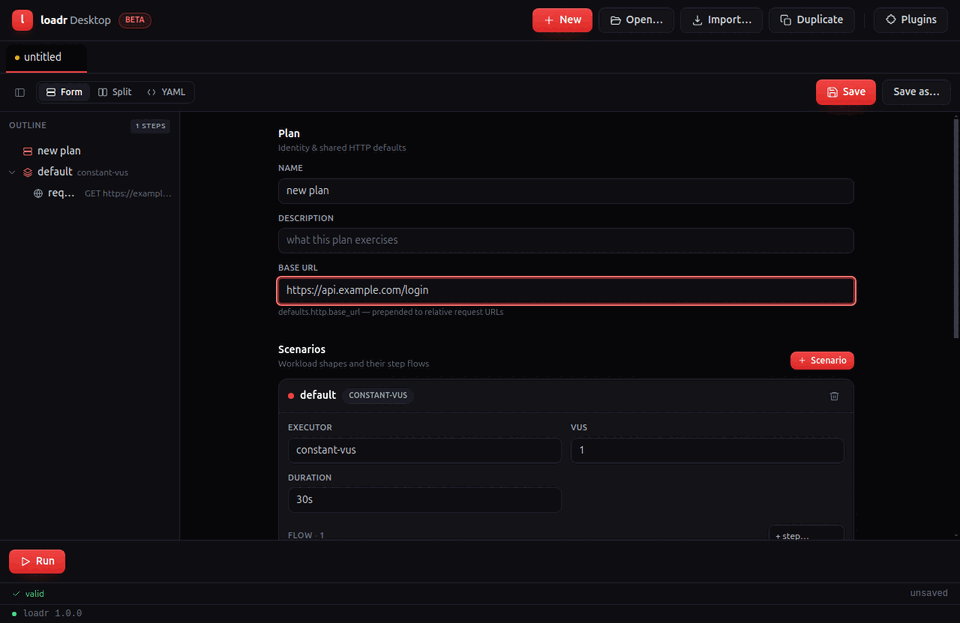Click the Open... button

(x=636, y=20)
